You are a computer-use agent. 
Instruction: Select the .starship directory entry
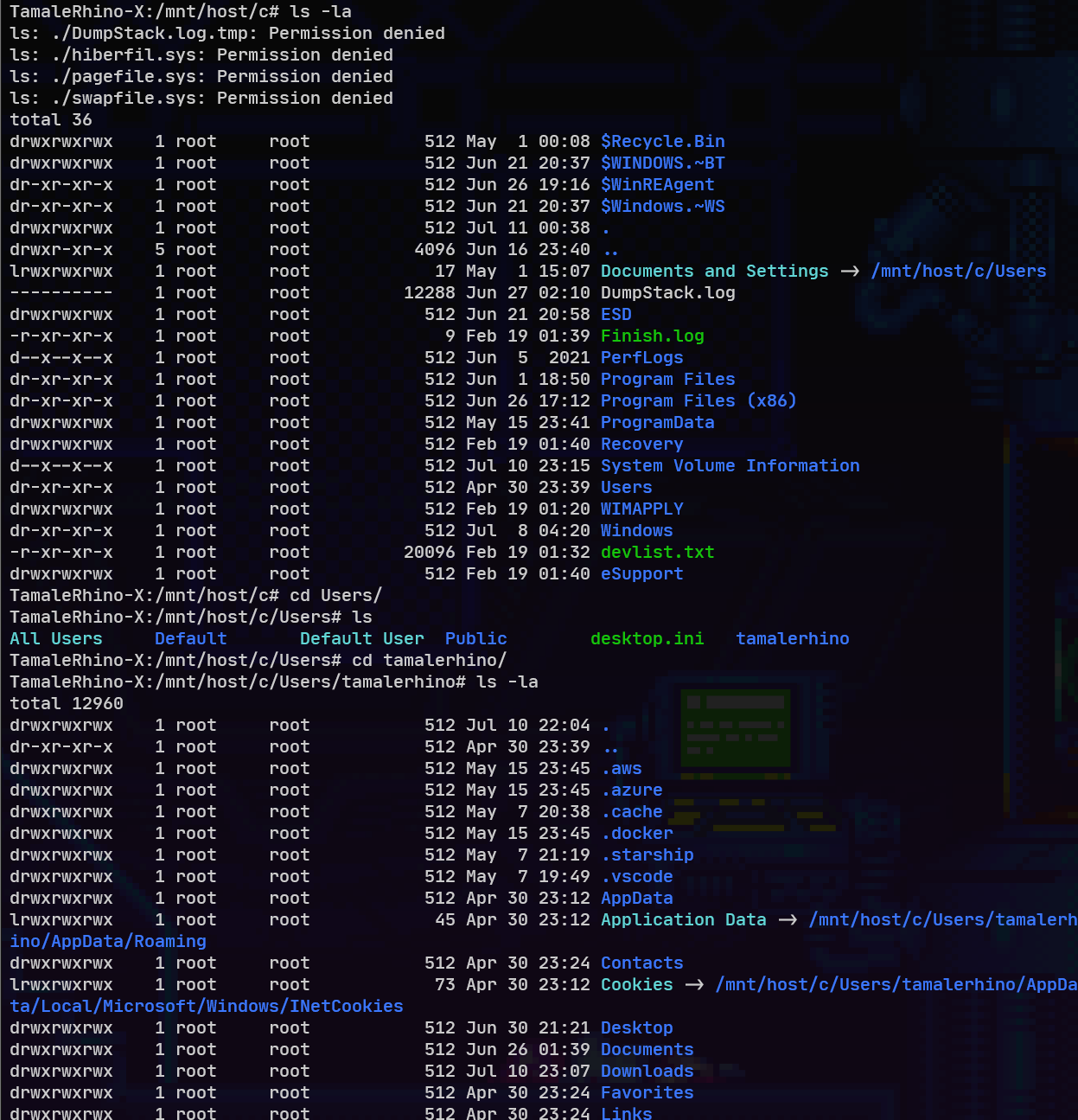[x=647, y=854]
